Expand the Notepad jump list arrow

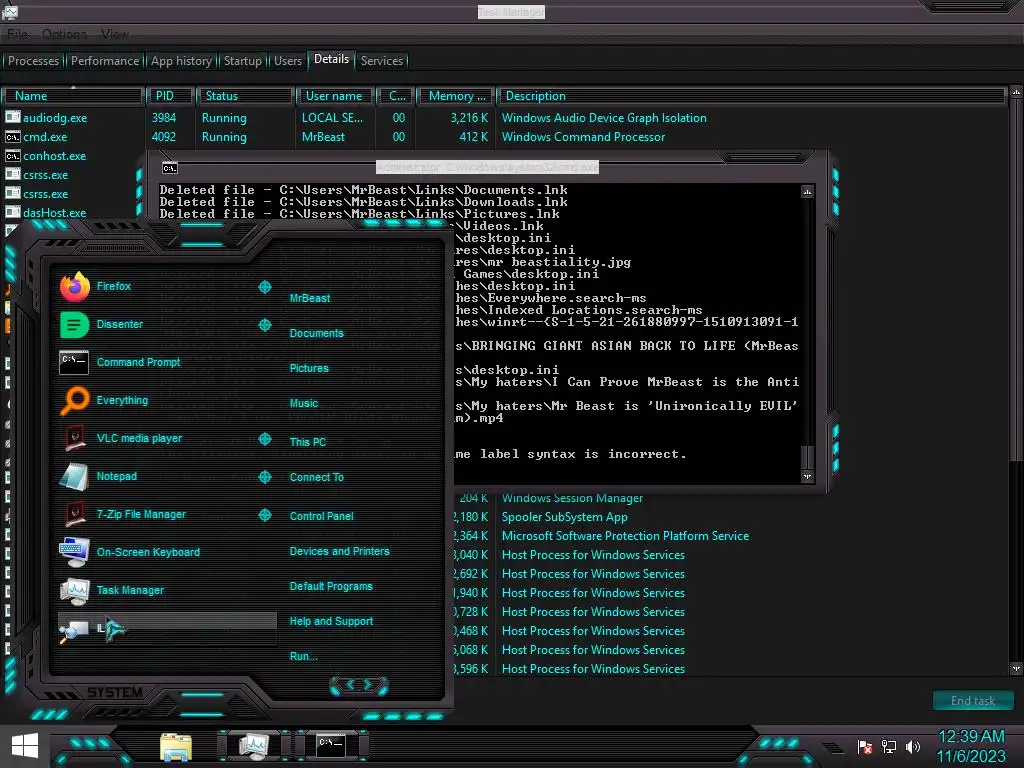pos(264,477)
